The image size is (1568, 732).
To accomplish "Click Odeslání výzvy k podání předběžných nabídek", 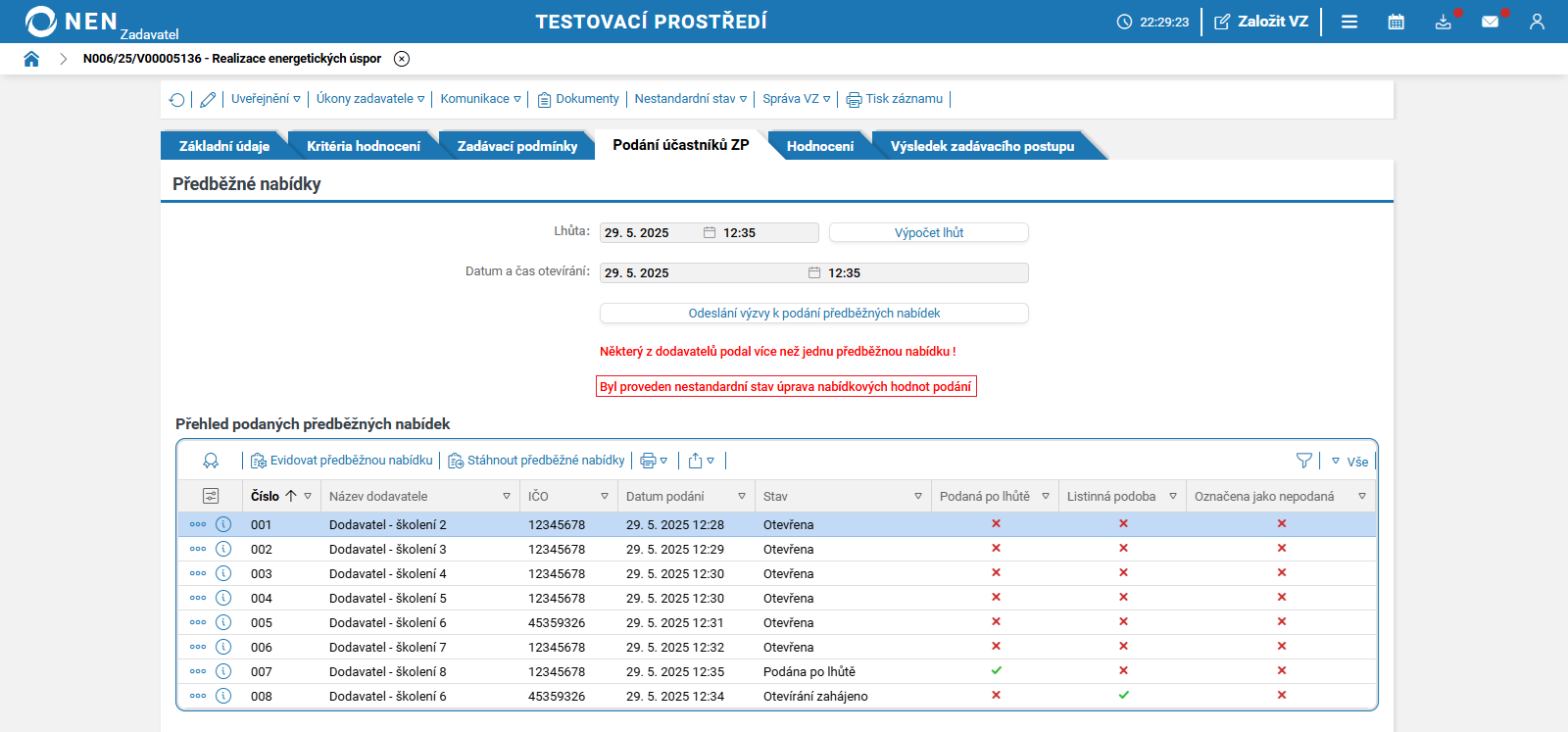I will coord(813,313).
